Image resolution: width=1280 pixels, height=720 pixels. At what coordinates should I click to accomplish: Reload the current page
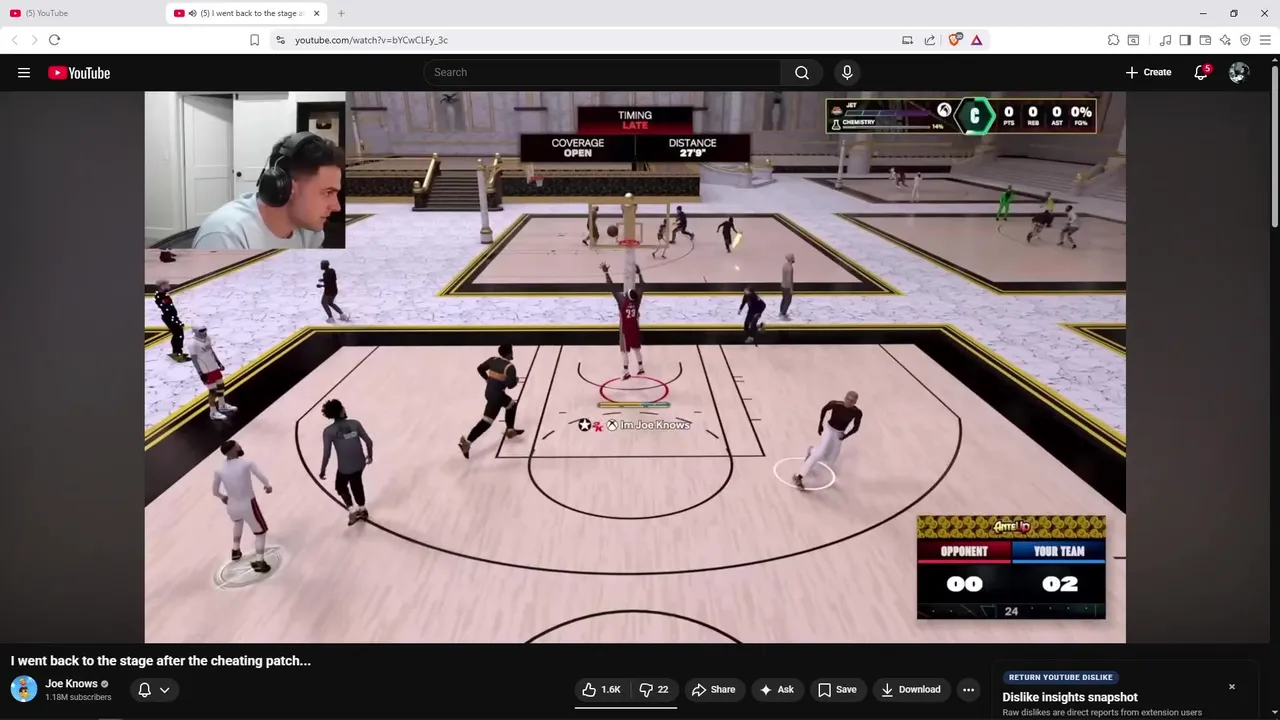pyautogui.click(x=54, y=40)
